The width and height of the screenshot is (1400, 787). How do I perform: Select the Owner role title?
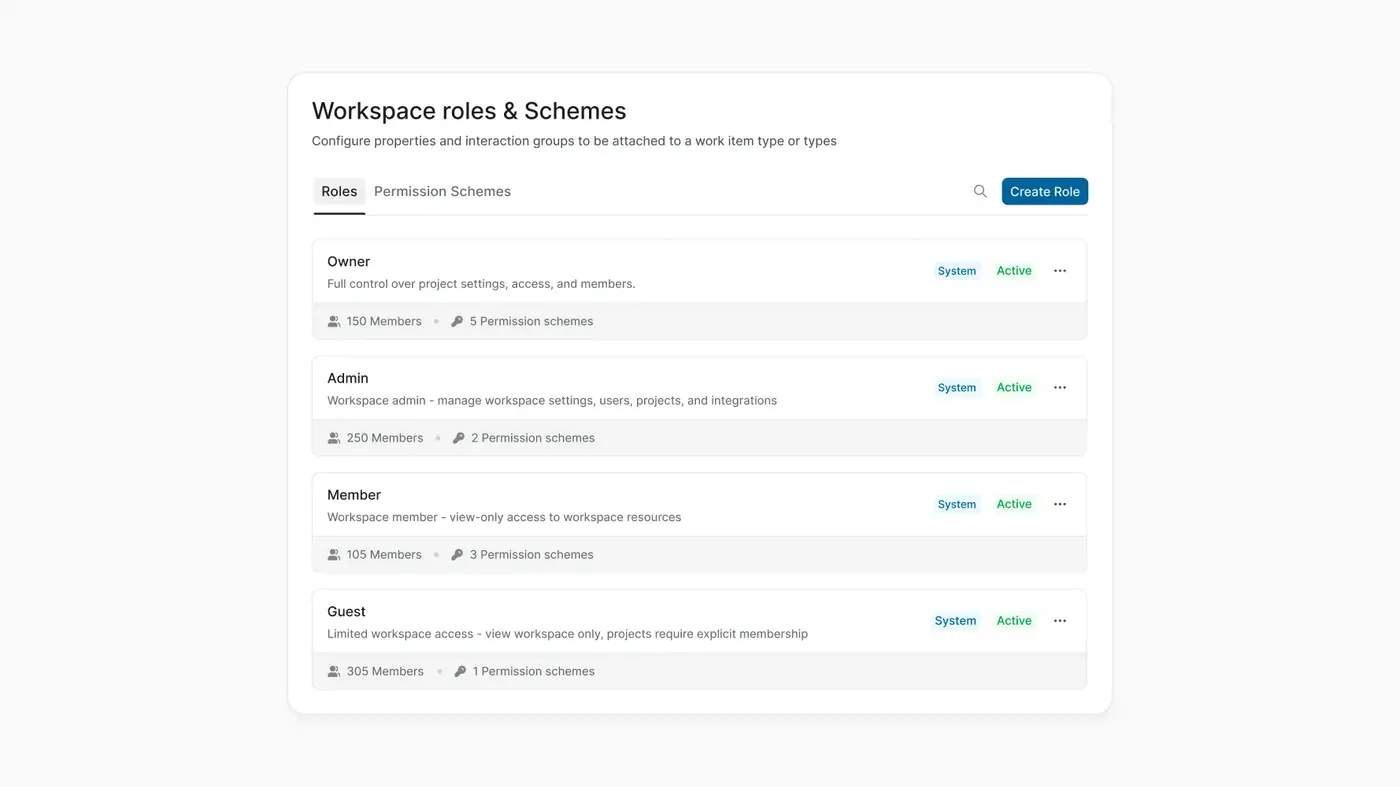pyautogui.click(x=348, y=262)
